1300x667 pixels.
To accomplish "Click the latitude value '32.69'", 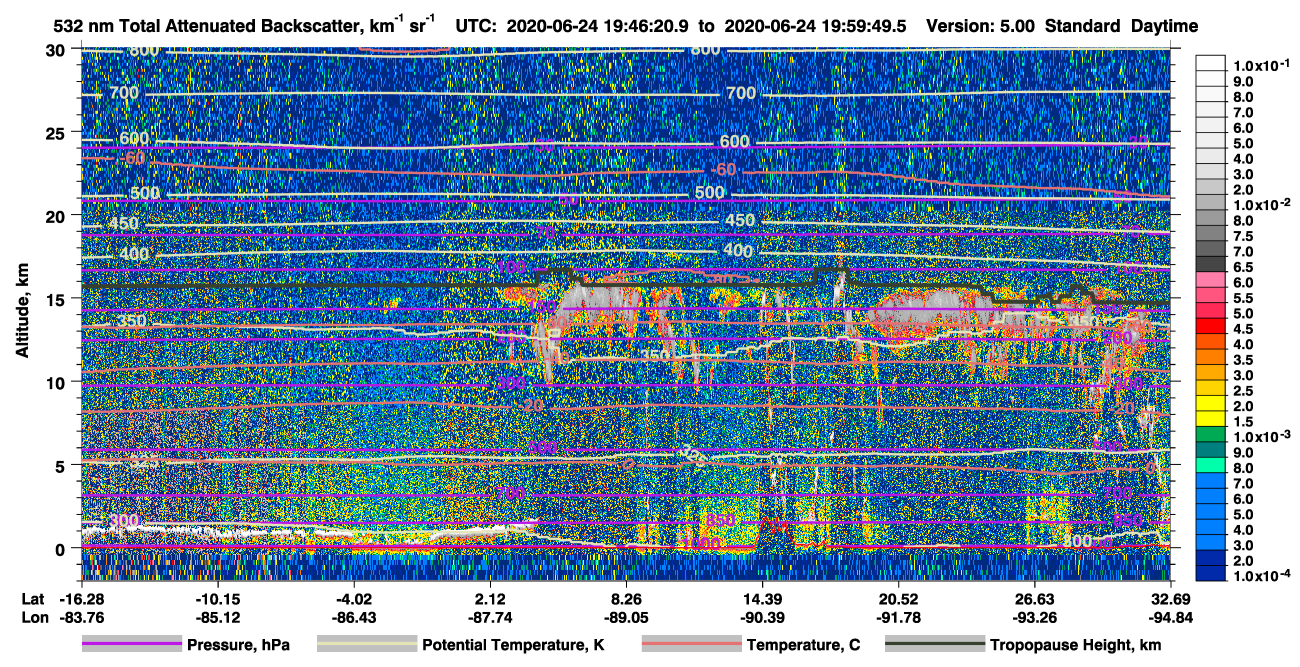I will point(1172,599).
